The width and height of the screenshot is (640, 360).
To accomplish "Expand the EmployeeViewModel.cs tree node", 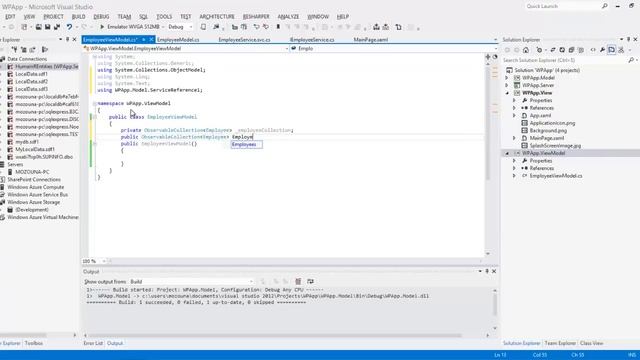I will 514,176.
